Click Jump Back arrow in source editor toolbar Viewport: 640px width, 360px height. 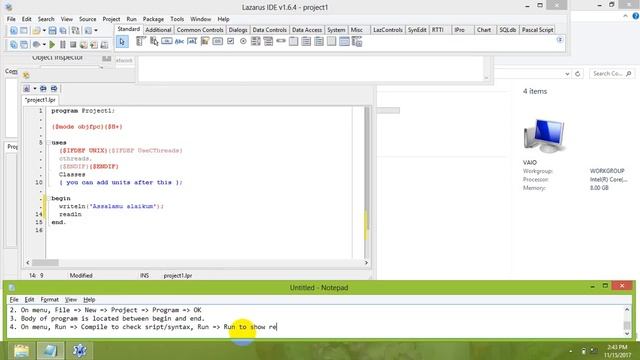(x=43, y=89)
